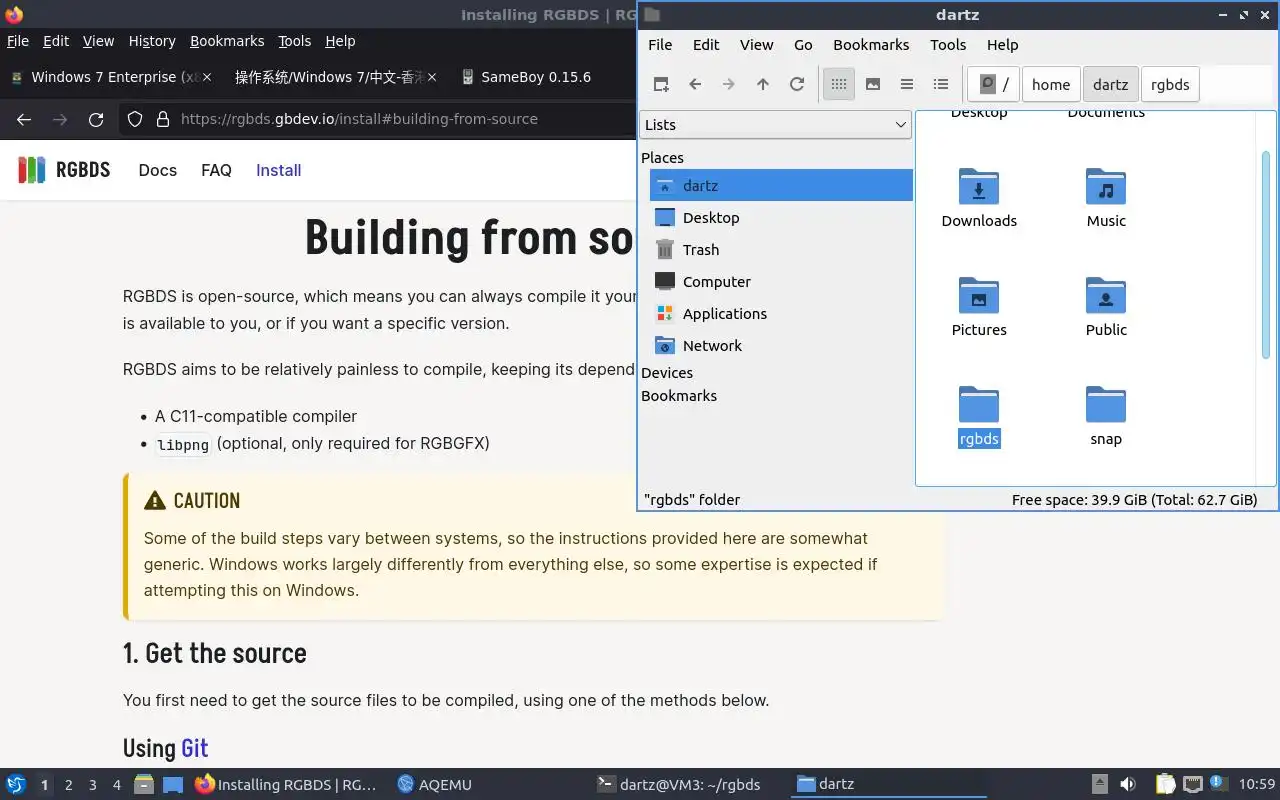Switch to thumbnail view in file manager
1280x800 pixels.
873,84
